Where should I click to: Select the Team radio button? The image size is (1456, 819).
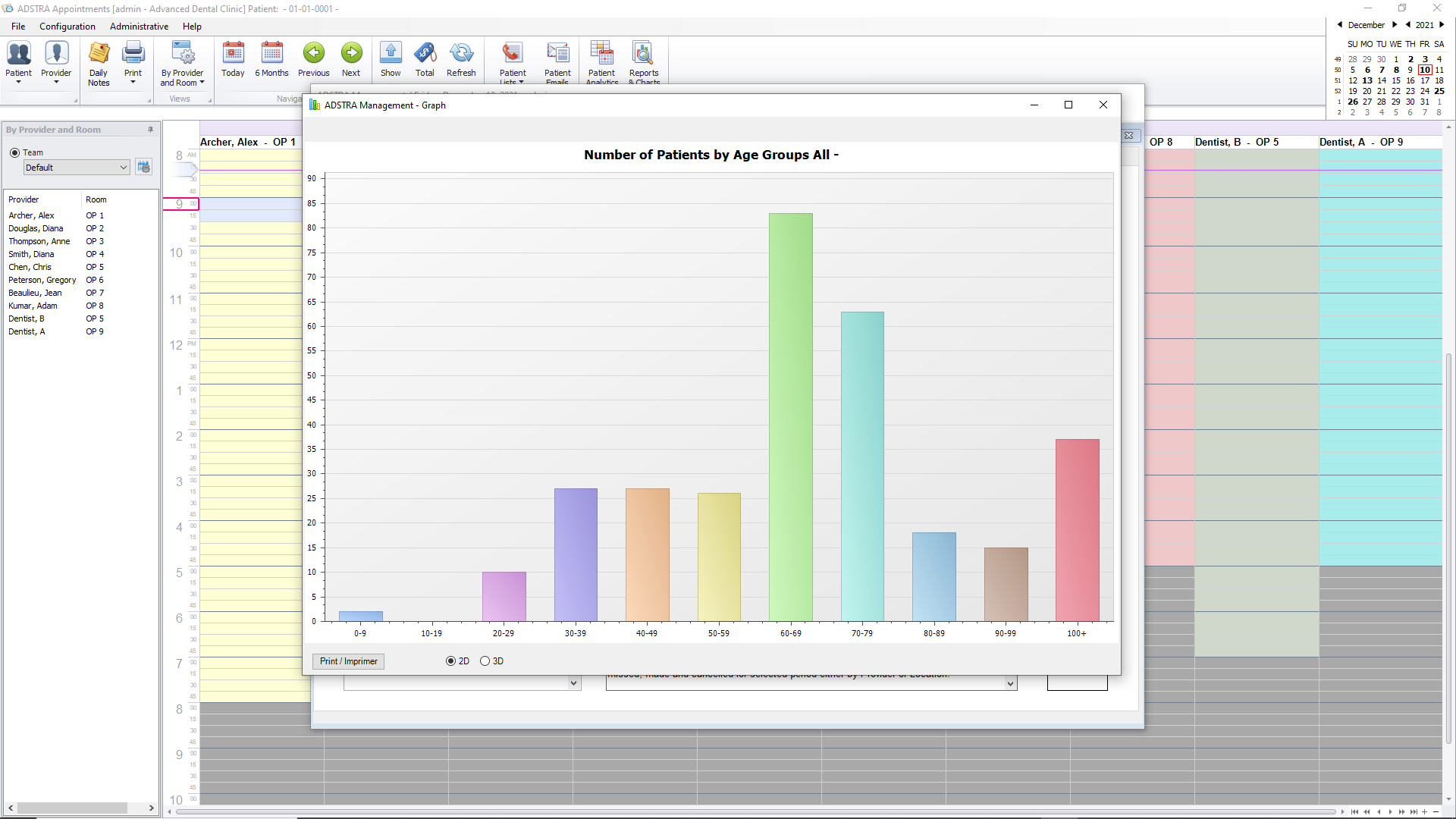[x=14, y=152]
